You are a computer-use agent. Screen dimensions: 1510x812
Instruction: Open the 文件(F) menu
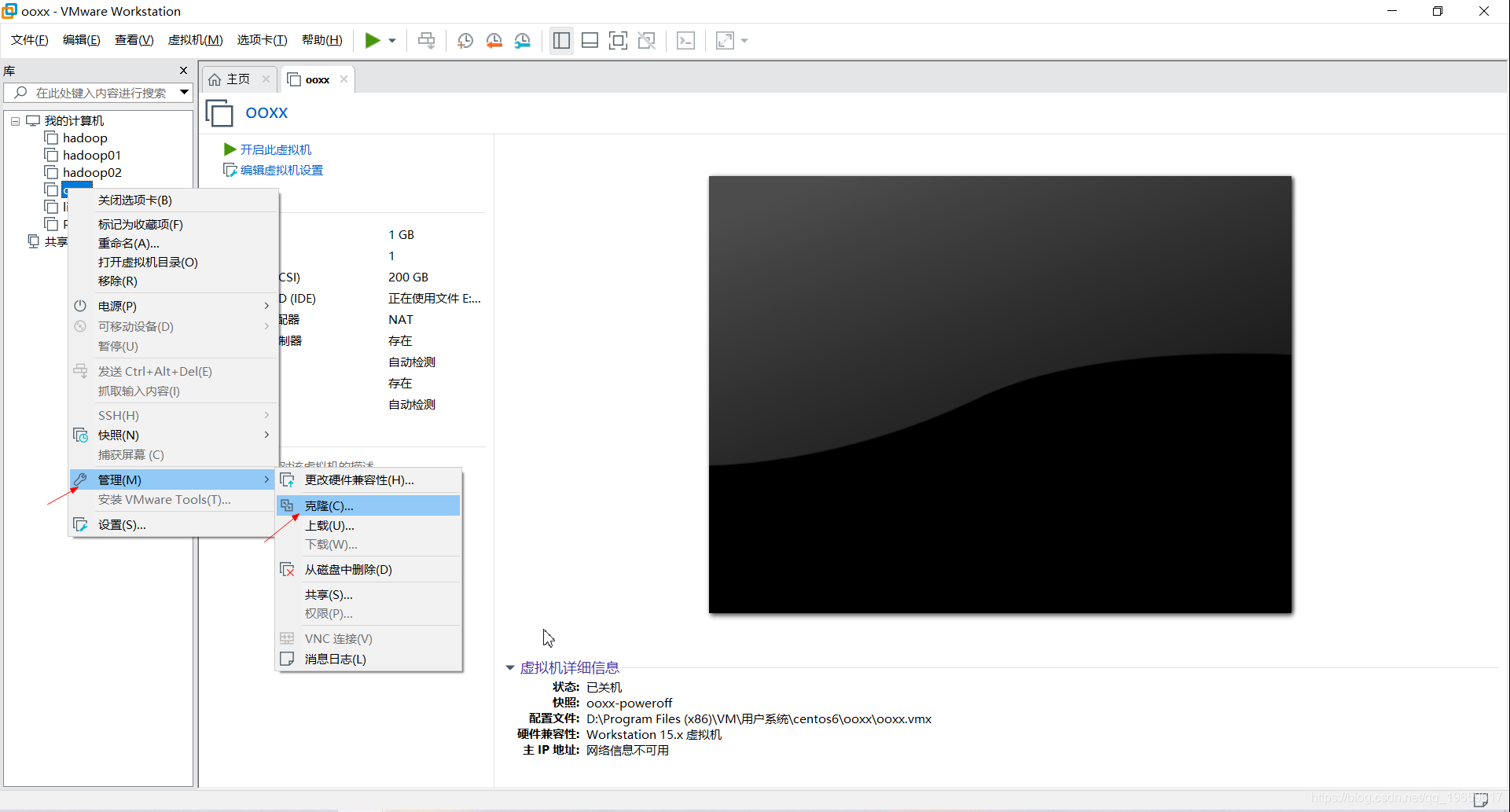click(x=30, y=40)
